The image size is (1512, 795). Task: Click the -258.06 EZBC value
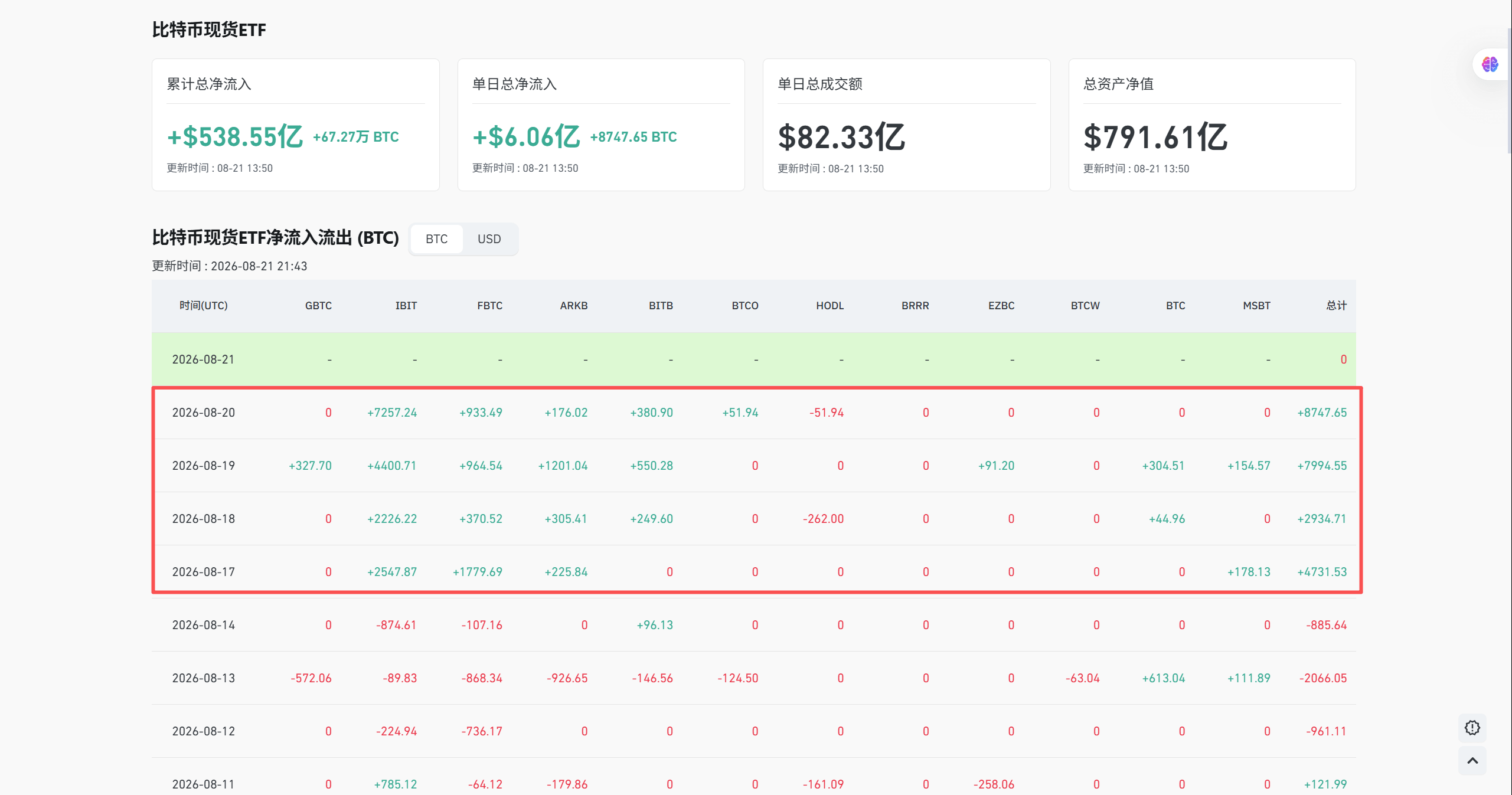[994, 784]
